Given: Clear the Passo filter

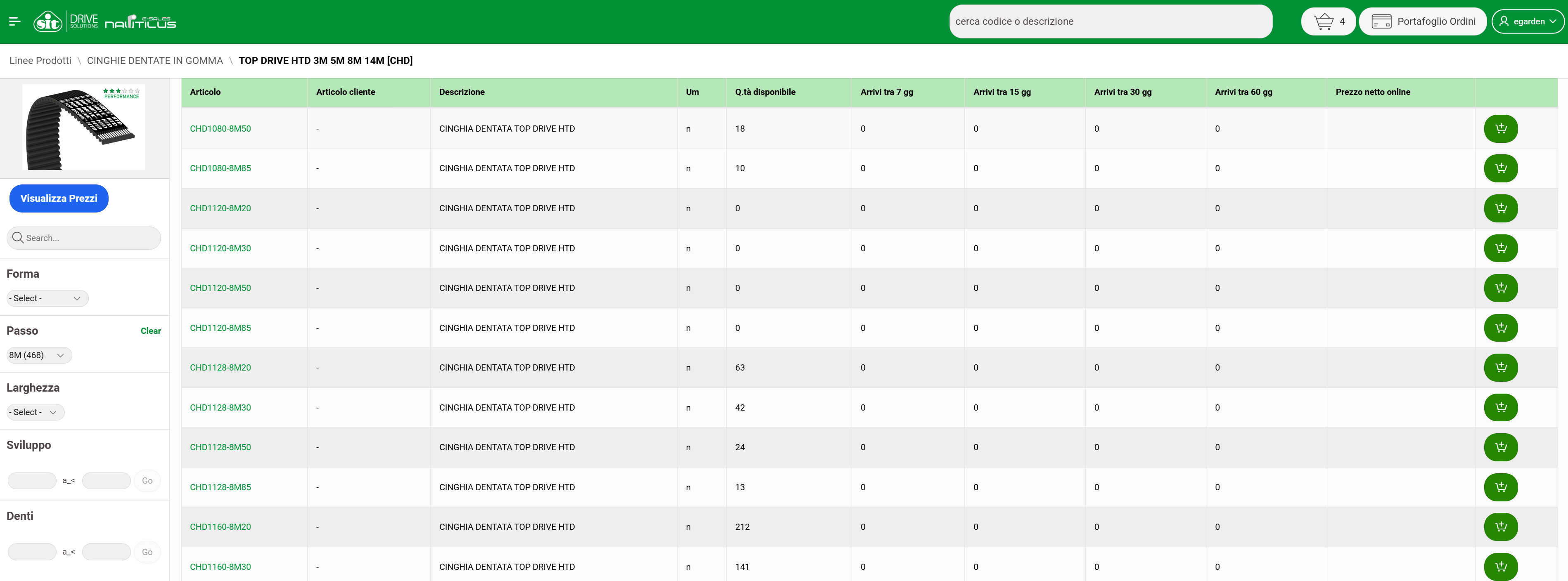Looking at the screenshot, I should 150,331.
